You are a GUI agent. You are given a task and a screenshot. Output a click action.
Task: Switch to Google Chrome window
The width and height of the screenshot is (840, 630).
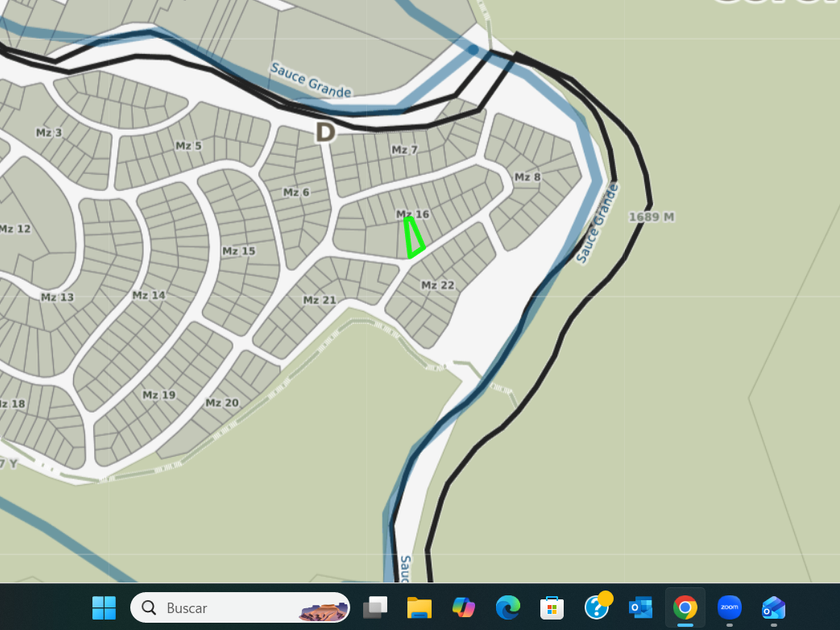685,608
